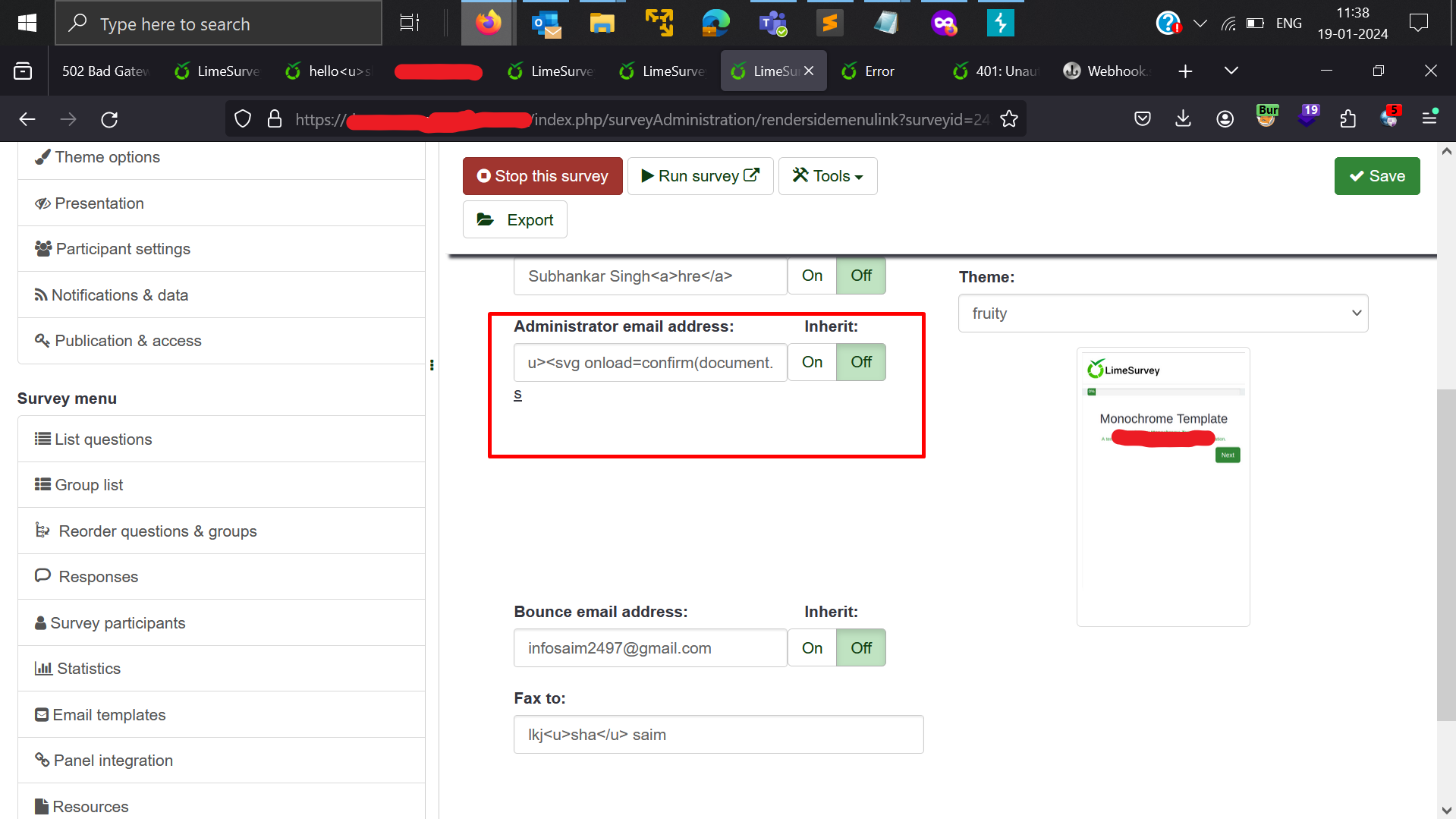Click the Stop this survey button
The image size is (1456, 819).
542,176
